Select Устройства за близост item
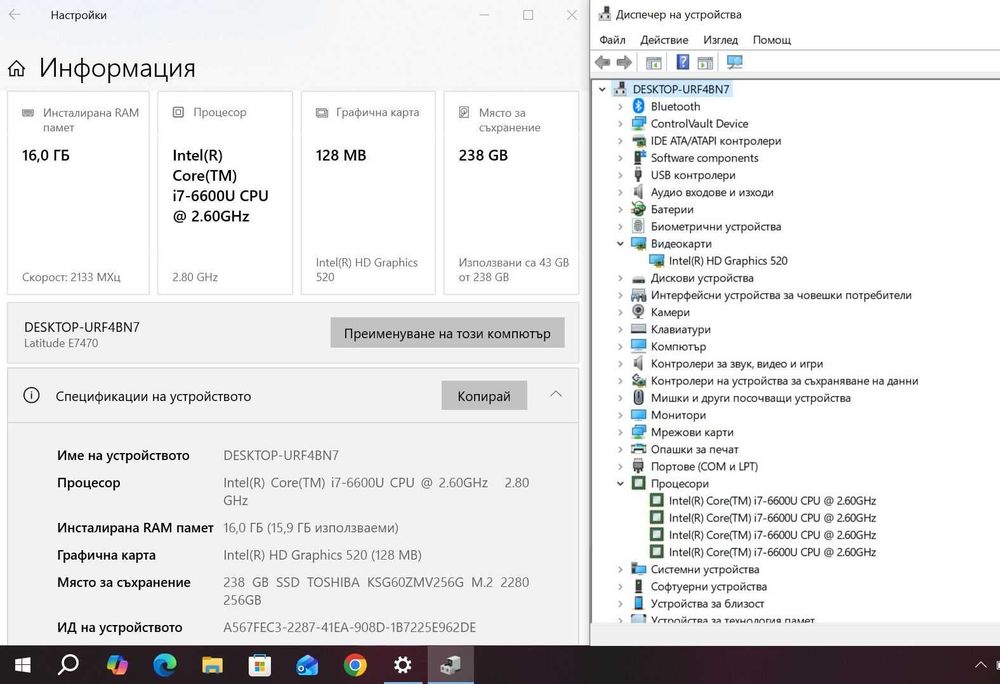1000x684 pixels. pyautogui.click(x=707, y=604)
